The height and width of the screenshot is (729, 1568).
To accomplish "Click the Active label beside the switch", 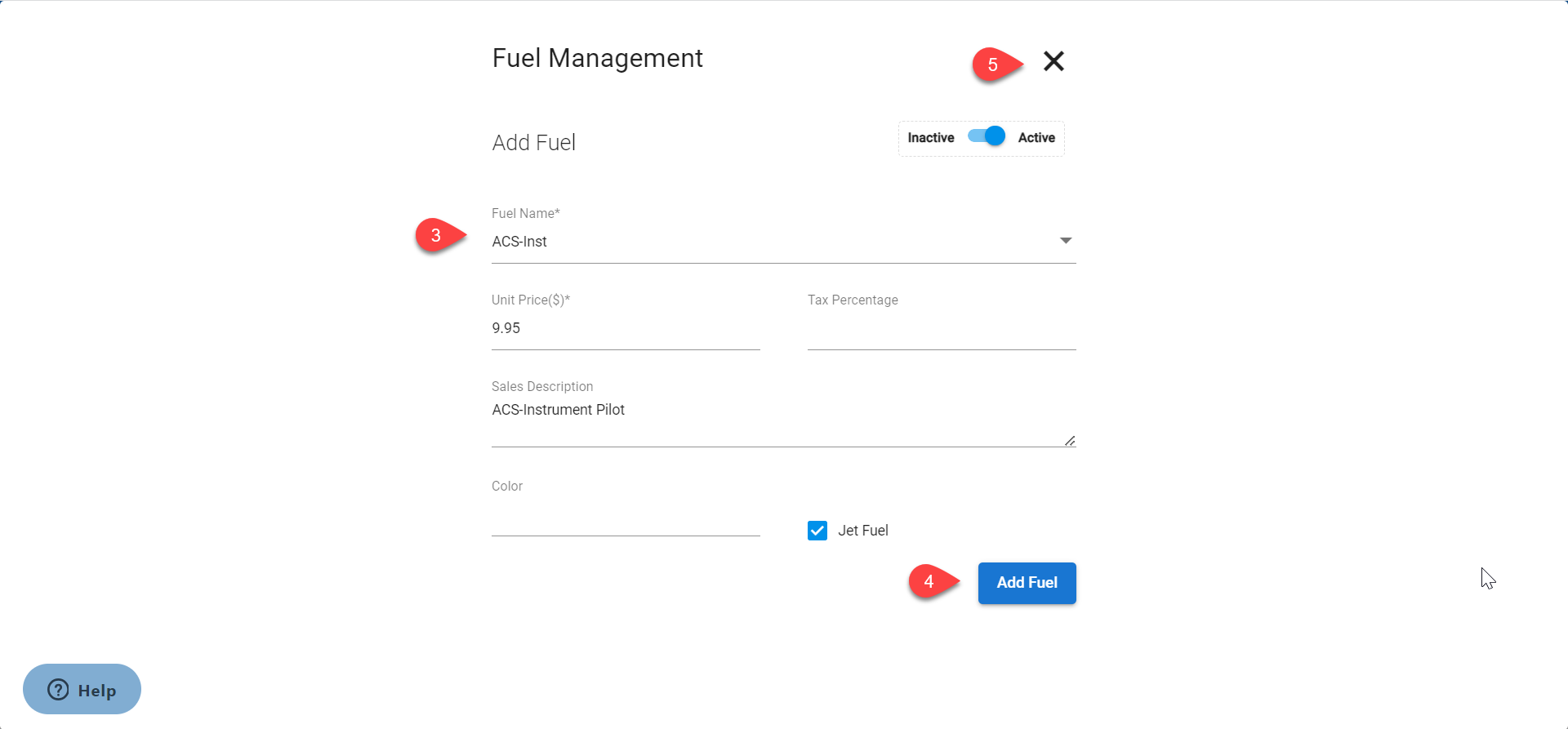I will [1036, 138].
